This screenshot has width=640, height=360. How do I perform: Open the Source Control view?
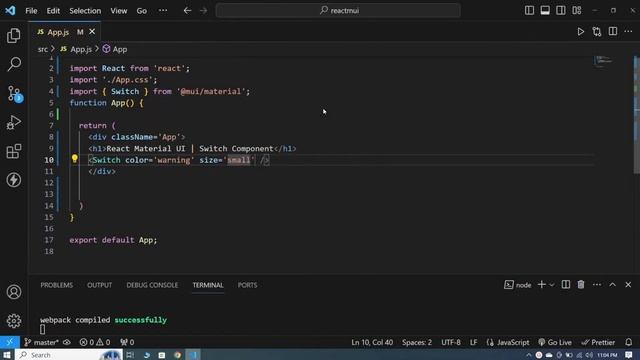tap(14, 93)
